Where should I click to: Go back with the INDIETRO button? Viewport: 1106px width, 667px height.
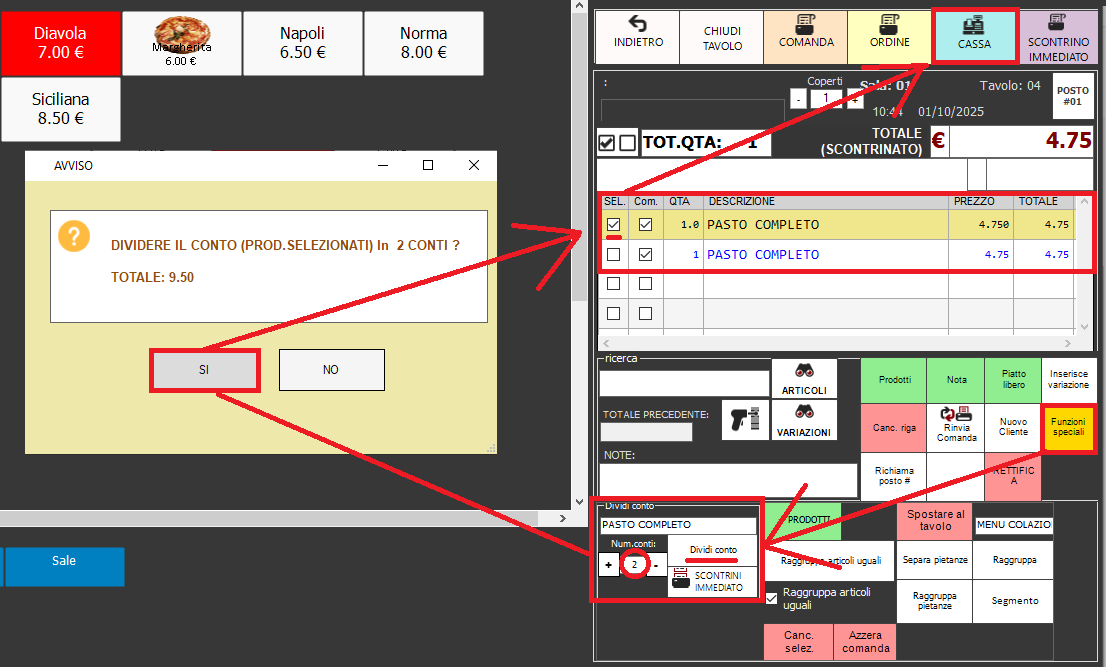point(637,37)
